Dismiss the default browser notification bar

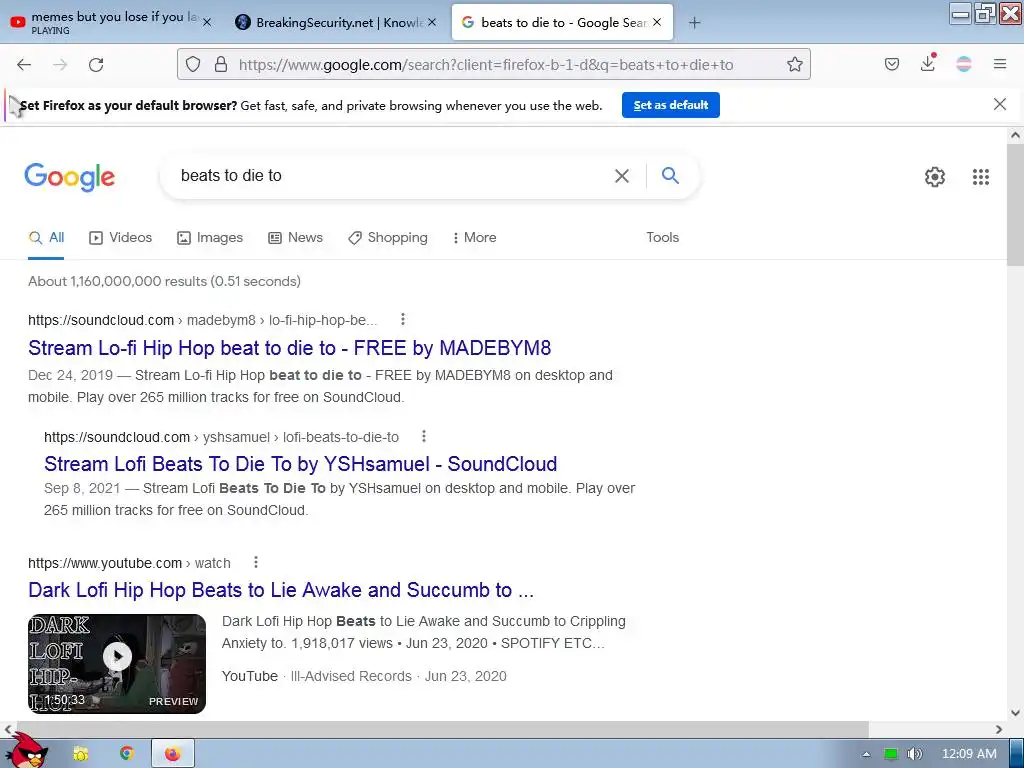[x=1000, y=104]
